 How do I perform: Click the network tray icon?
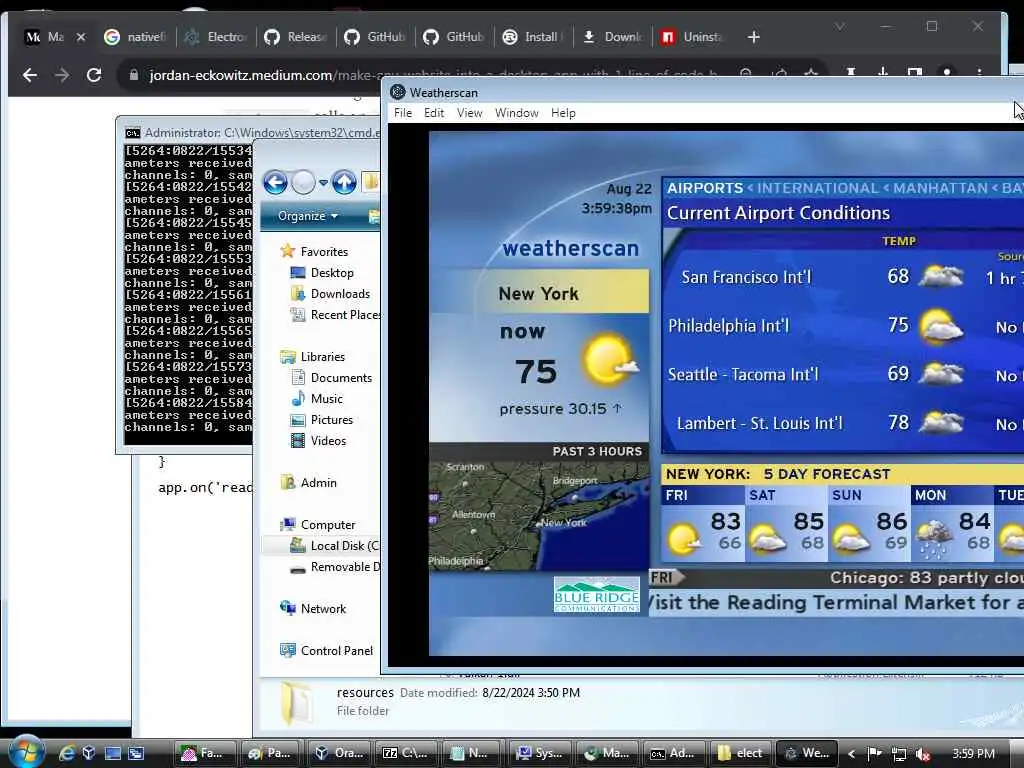(899, 754)
